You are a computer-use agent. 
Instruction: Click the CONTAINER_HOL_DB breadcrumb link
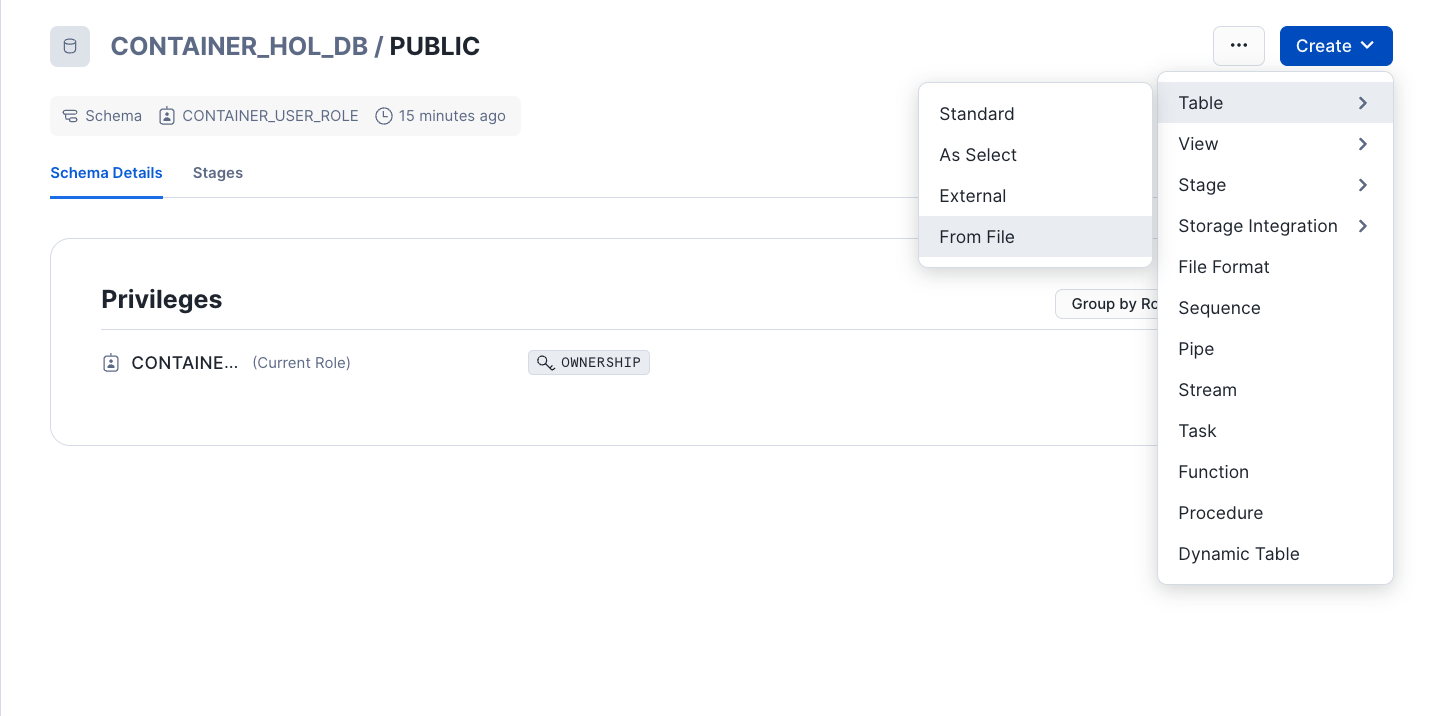click(x=239, y=46)
